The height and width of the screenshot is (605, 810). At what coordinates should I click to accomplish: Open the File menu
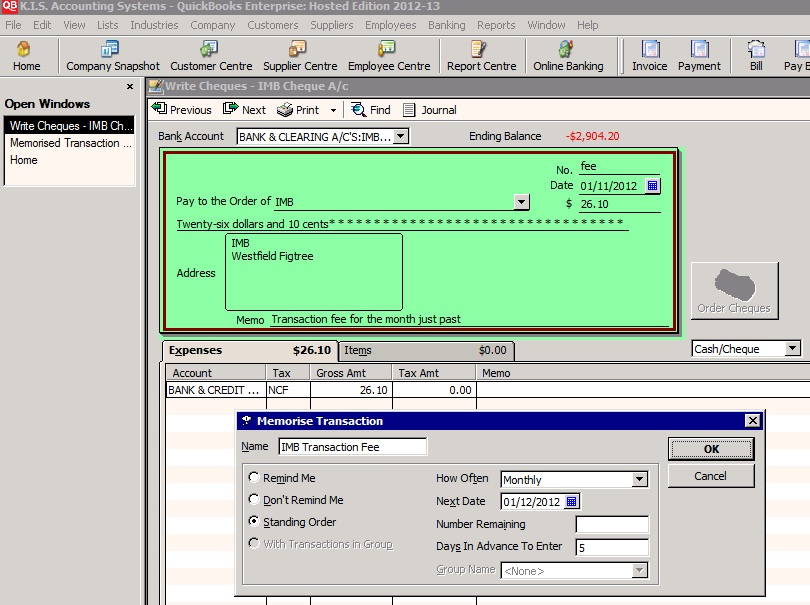(x=13, y=25)
